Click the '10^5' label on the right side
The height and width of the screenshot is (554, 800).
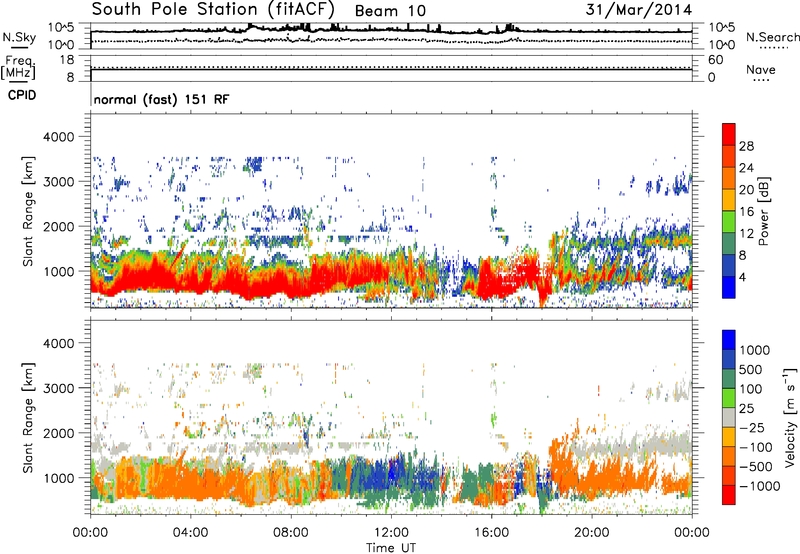722,28
